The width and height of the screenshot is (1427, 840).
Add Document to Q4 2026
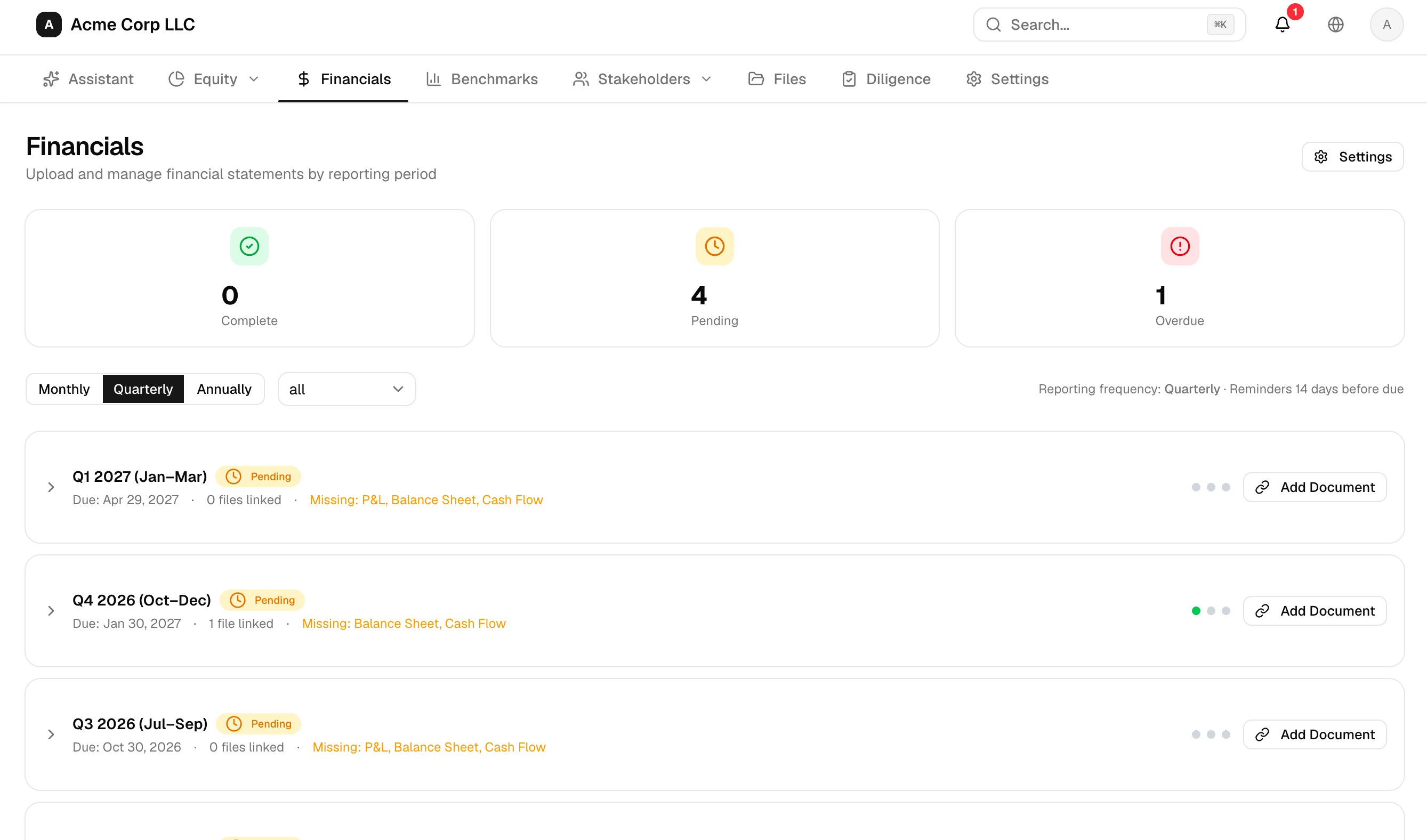click(1315, 611)
